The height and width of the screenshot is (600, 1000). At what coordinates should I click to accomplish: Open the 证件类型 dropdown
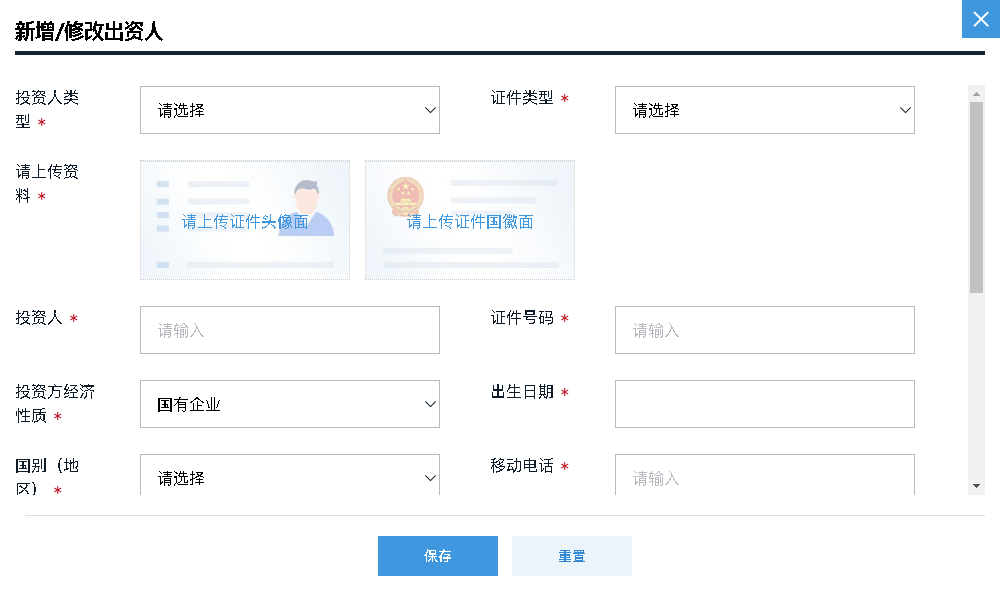point(764,110)
